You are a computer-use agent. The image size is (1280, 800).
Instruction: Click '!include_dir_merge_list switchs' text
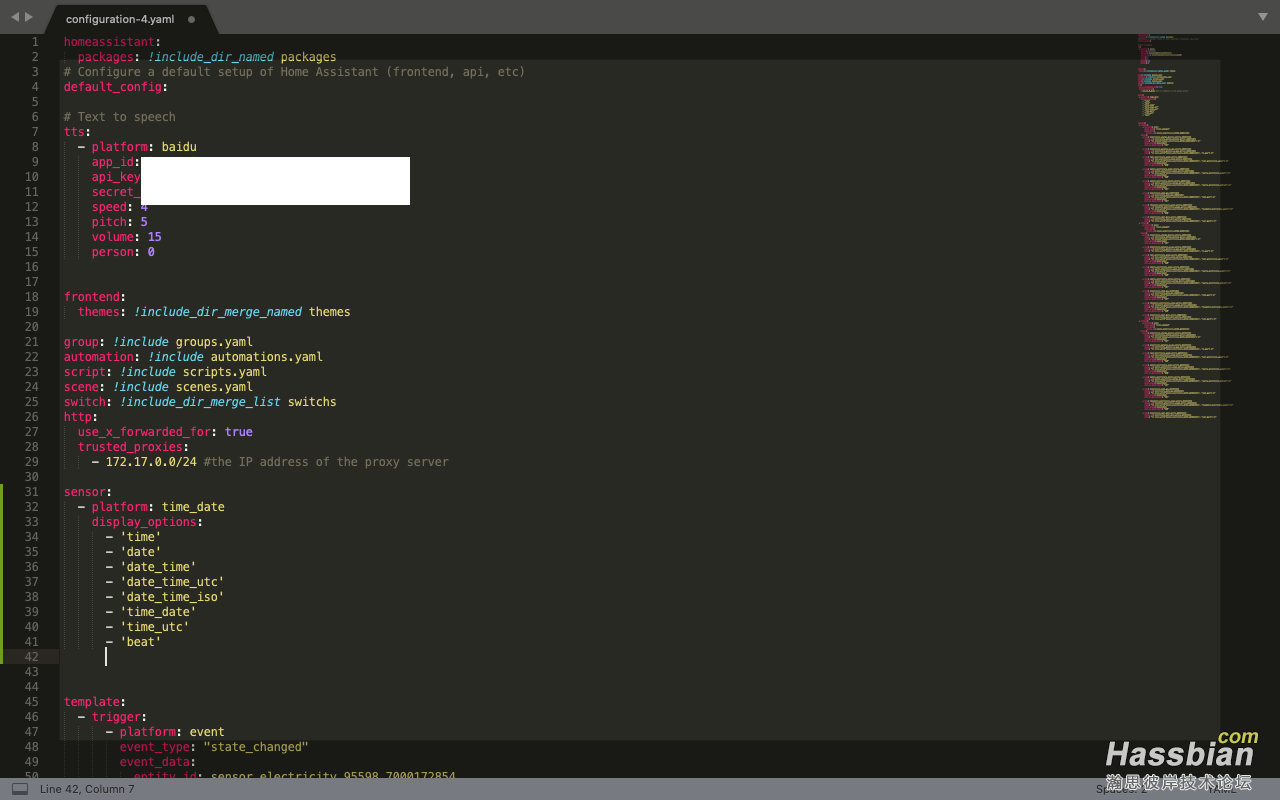(x=228, y=402)
